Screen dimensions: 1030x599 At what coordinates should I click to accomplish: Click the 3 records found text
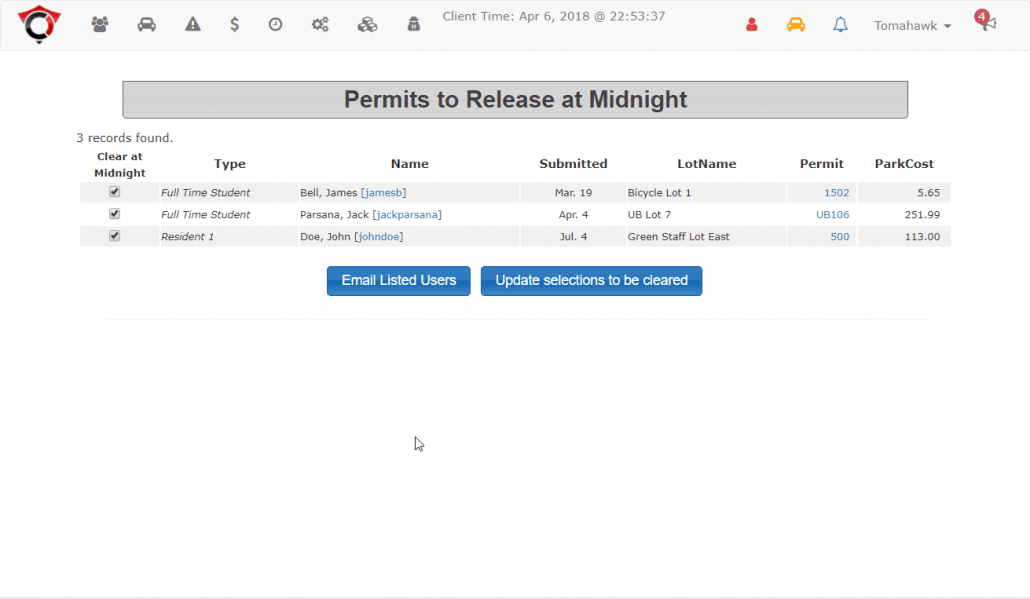[x=124, y=138]
